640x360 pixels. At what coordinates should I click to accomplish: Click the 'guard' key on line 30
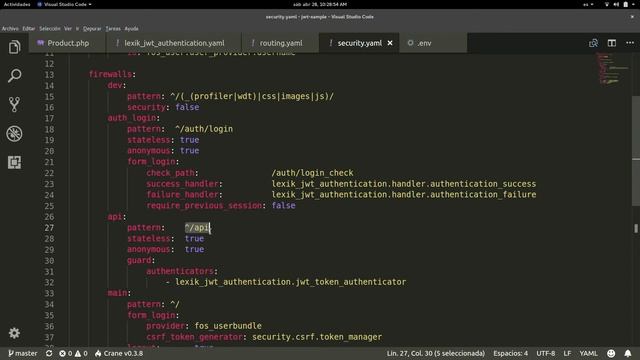pyautogui.click(x=139, y=260)
